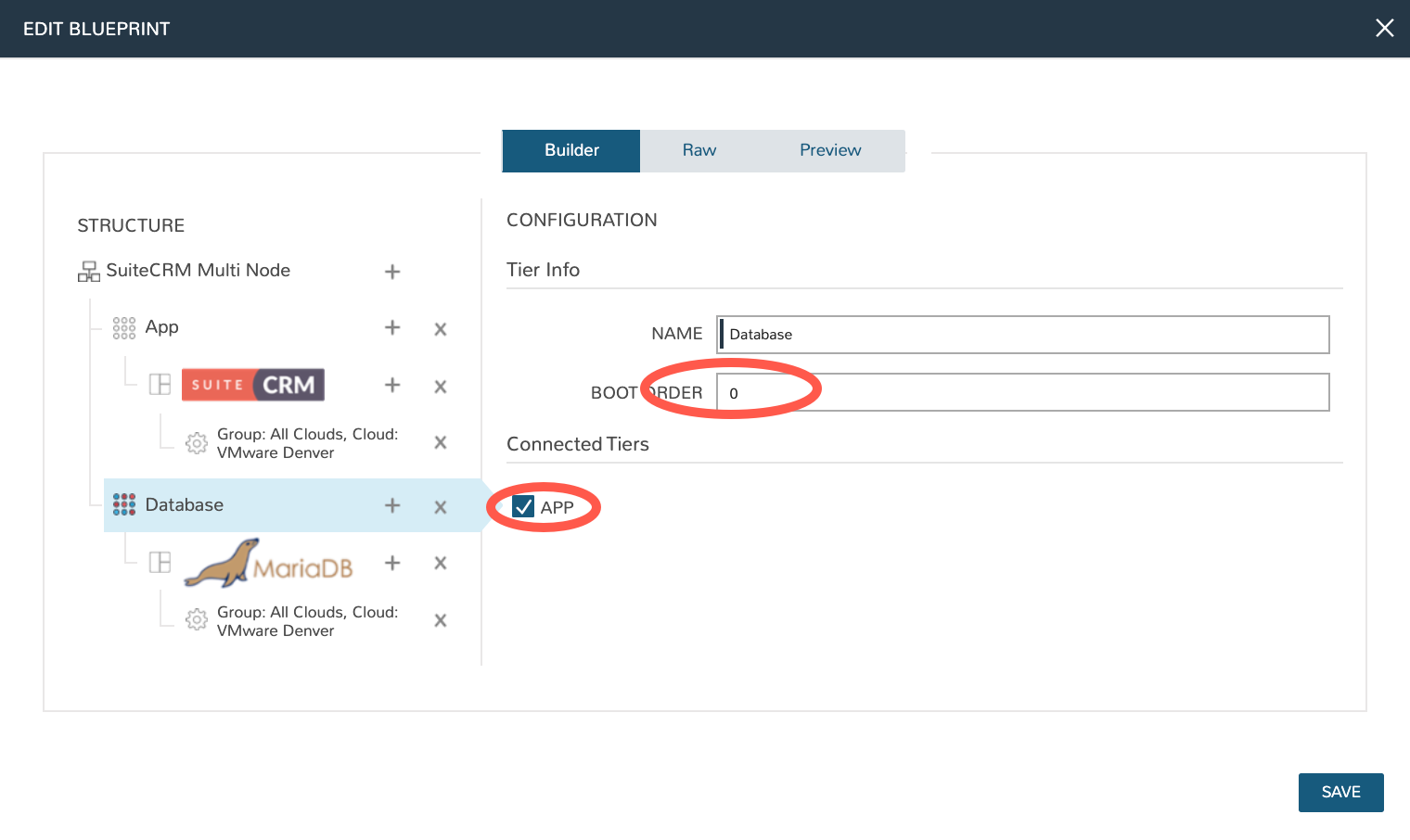Viewport: 1410px width, 840px height.
Task: Remove the MariaDB instance
Action: point(441,564)
